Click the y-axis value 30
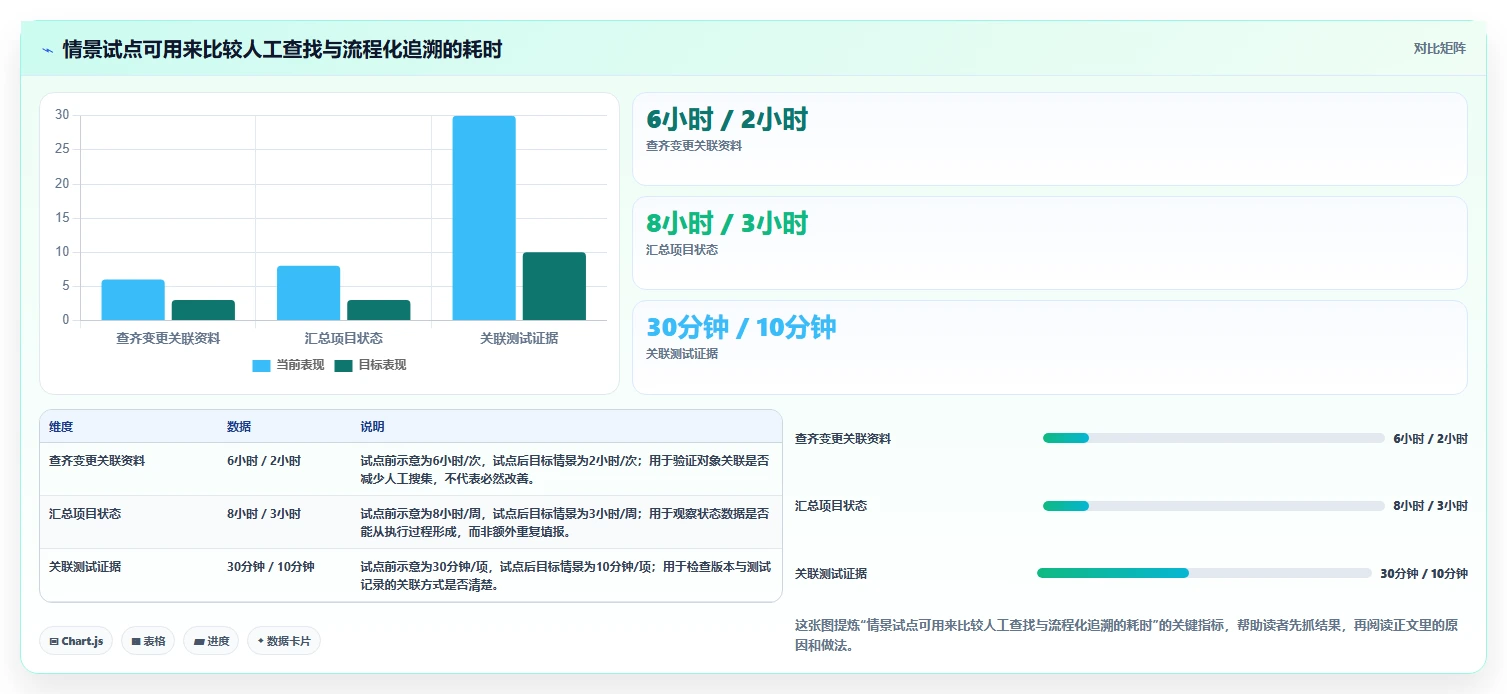Image resolution: width=1507 pixels, height=694 pixels. [x=62, y=115]
